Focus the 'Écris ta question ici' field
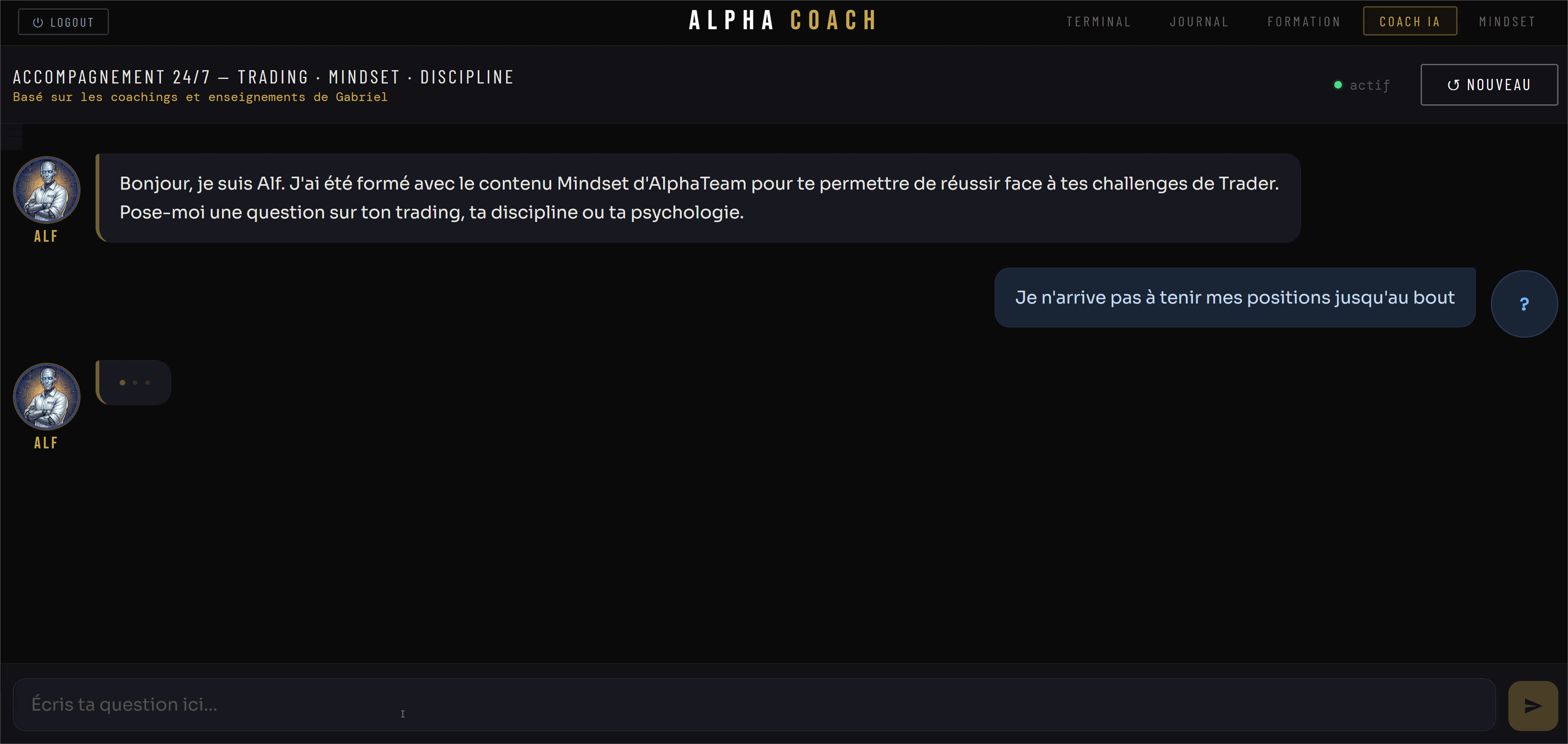1568x744 pixels. (x=754, y=704)
